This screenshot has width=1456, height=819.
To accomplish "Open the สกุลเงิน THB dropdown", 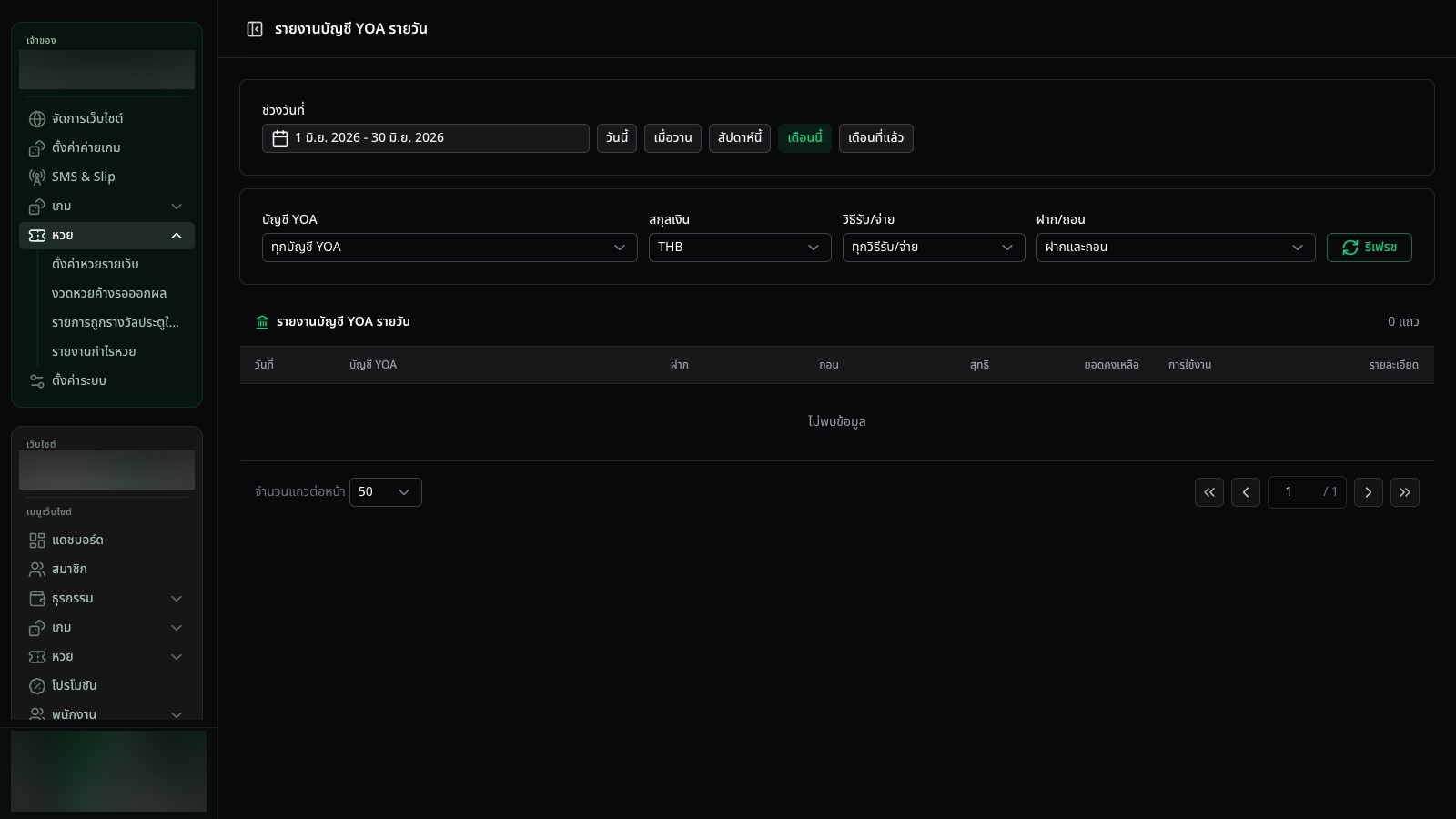I will click(740, 248).
